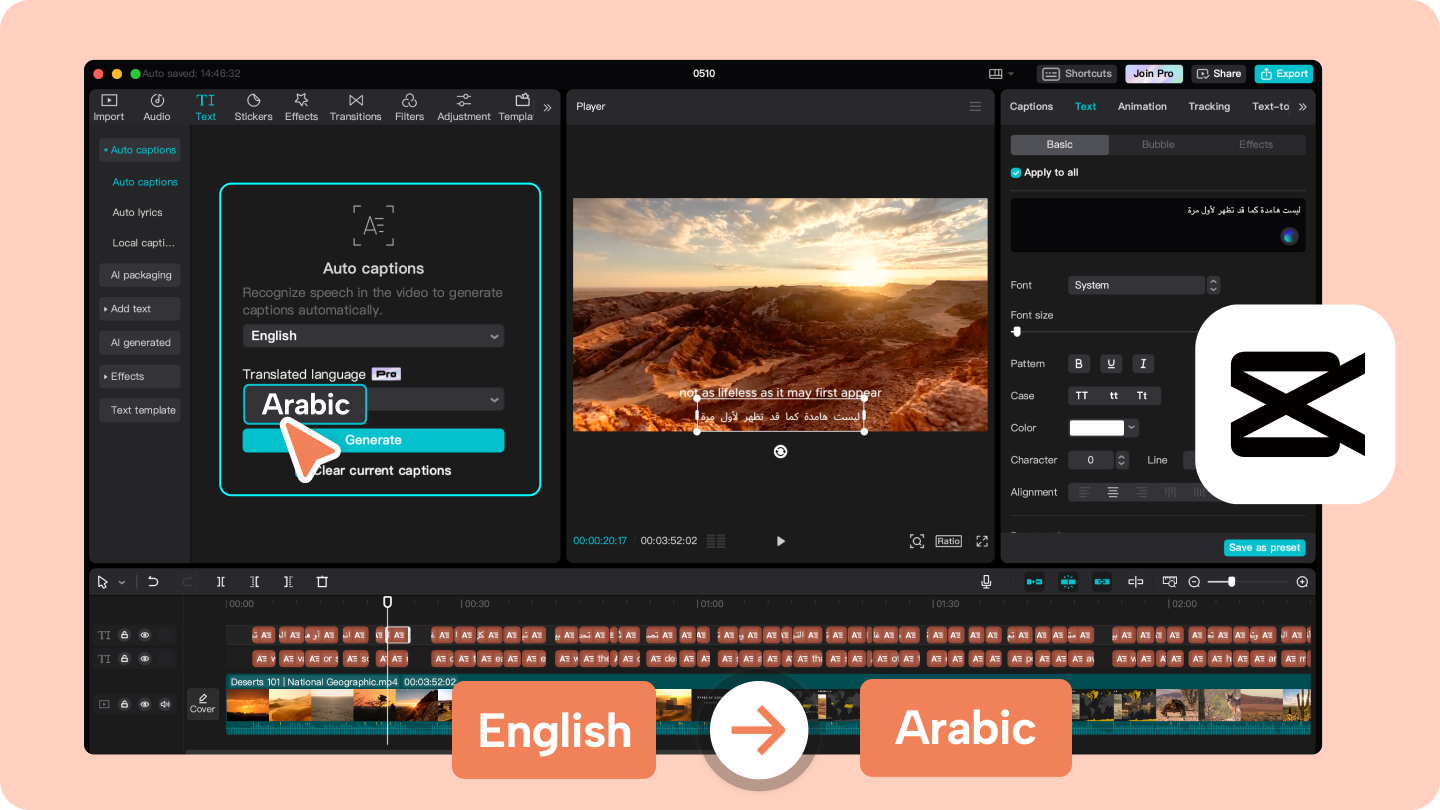Screen dimensions: 1440x810
Task: Open the Import panel
Action: (108, 106)
